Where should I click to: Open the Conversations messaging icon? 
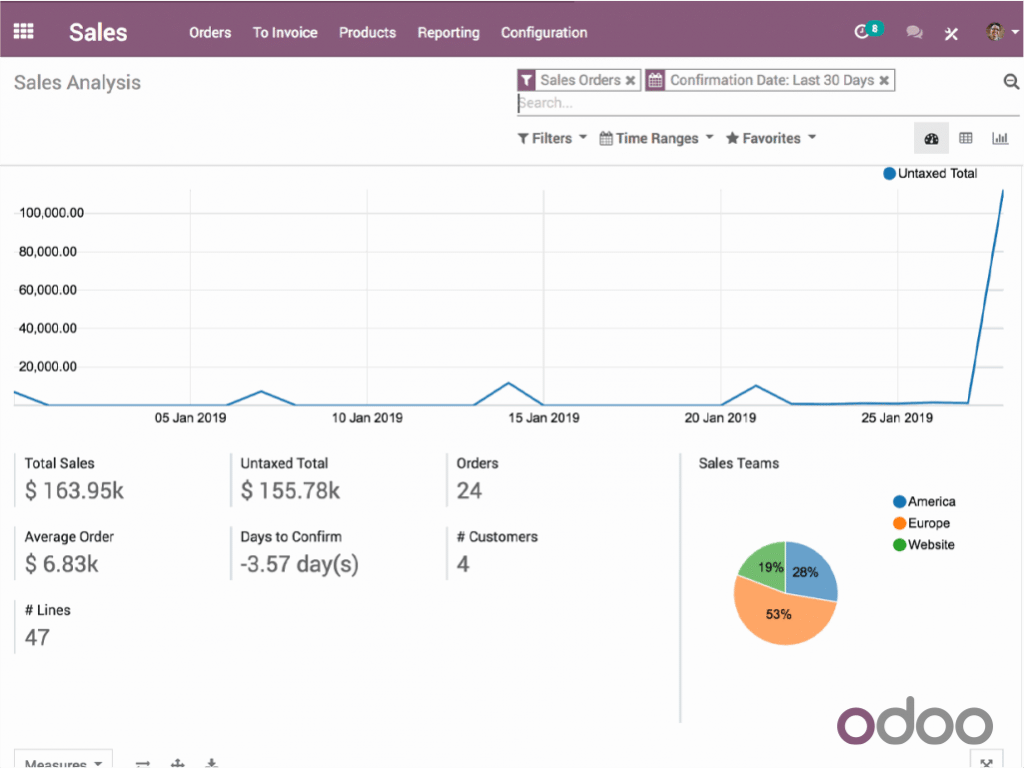[x=913, y=32]
